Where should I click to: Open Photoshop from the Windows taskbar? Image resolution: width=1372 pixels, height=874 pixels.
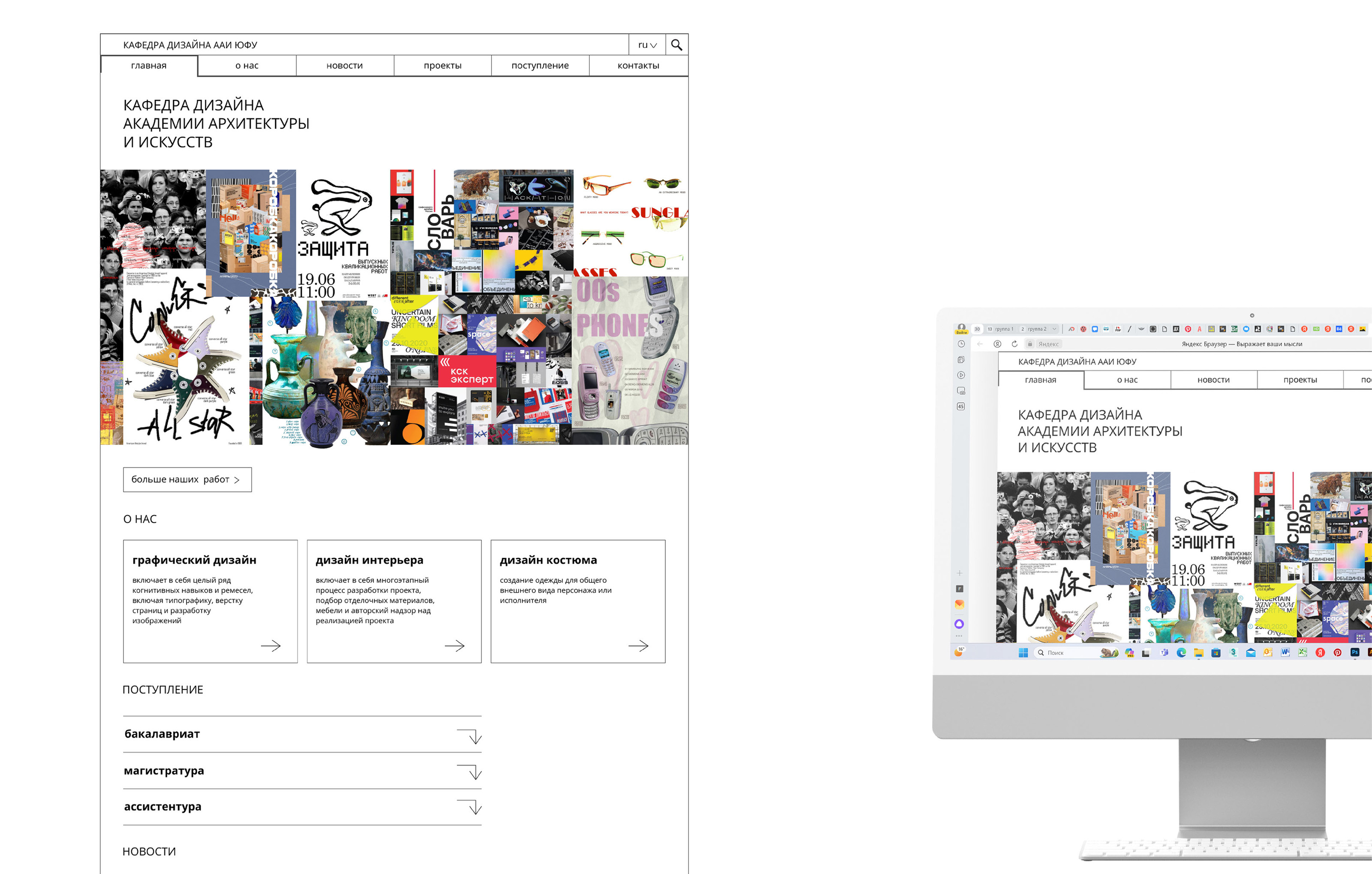pyautogui.click(x=1354, y=652)
